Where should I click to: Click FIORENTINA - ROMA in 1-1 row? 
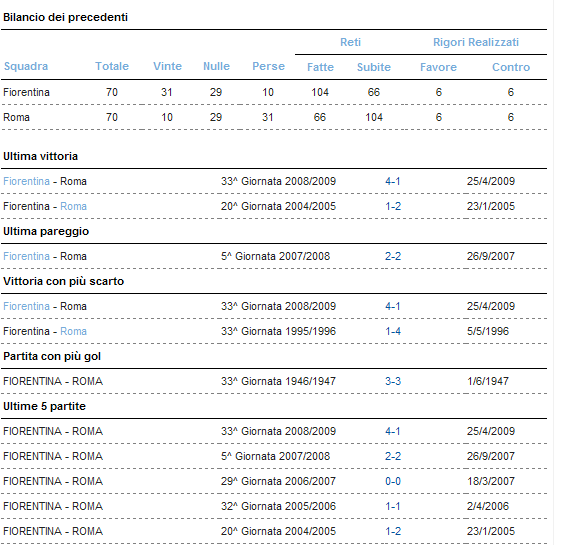53,507
